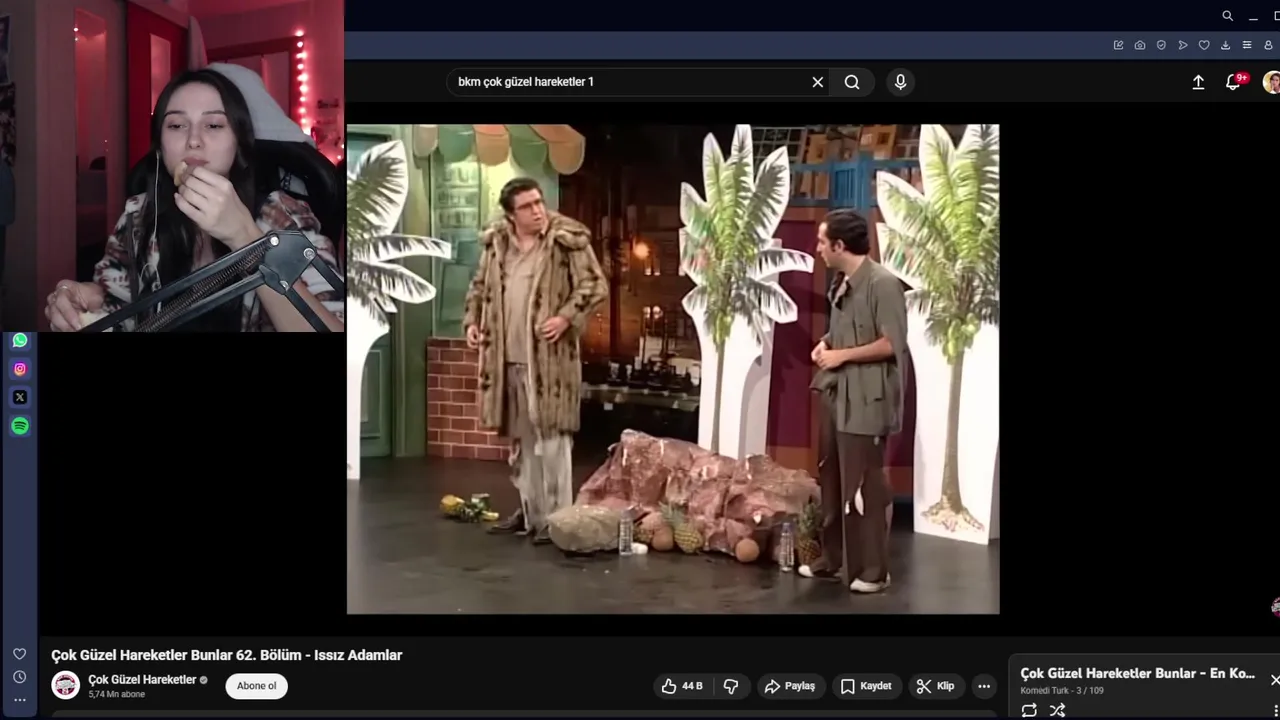Add bookmark with toolbar heart icon
Viewport: 1280px width, 720px height.
click(x=1204, y=45)
